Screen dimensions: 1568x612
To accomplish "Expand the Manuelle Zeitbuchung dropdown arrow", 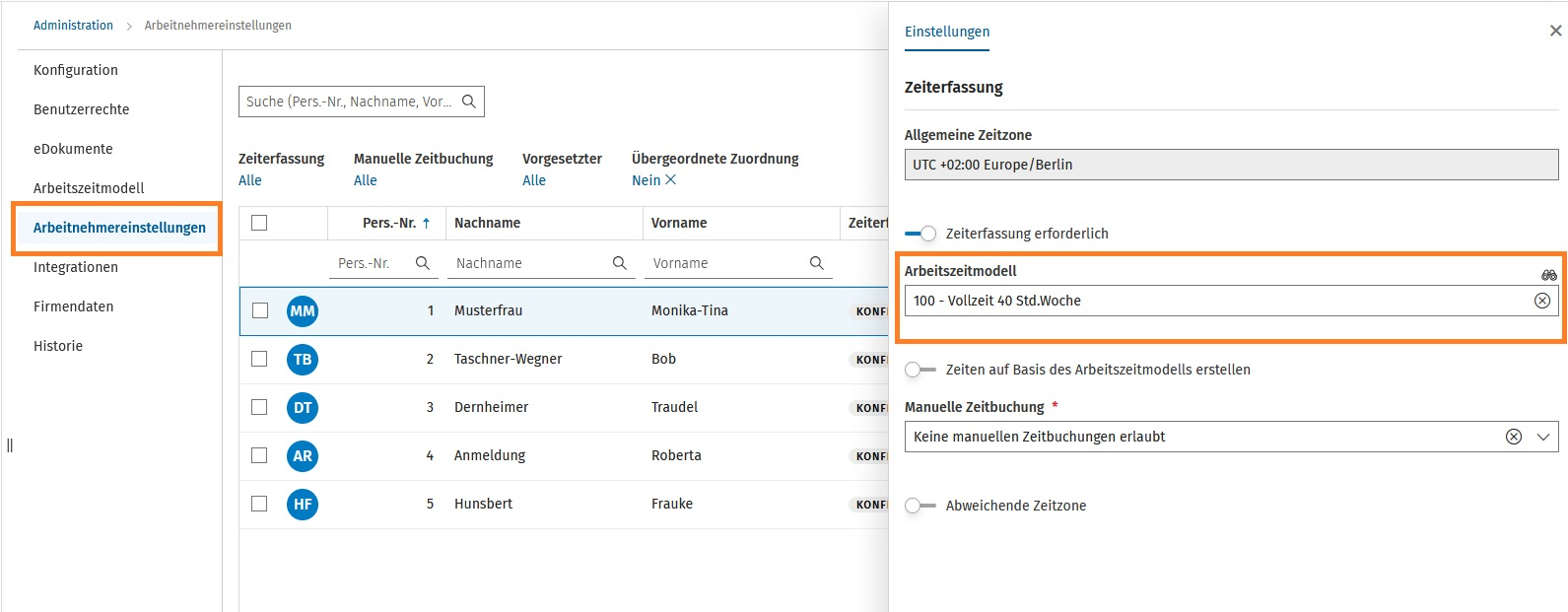I will (1543, 437).
